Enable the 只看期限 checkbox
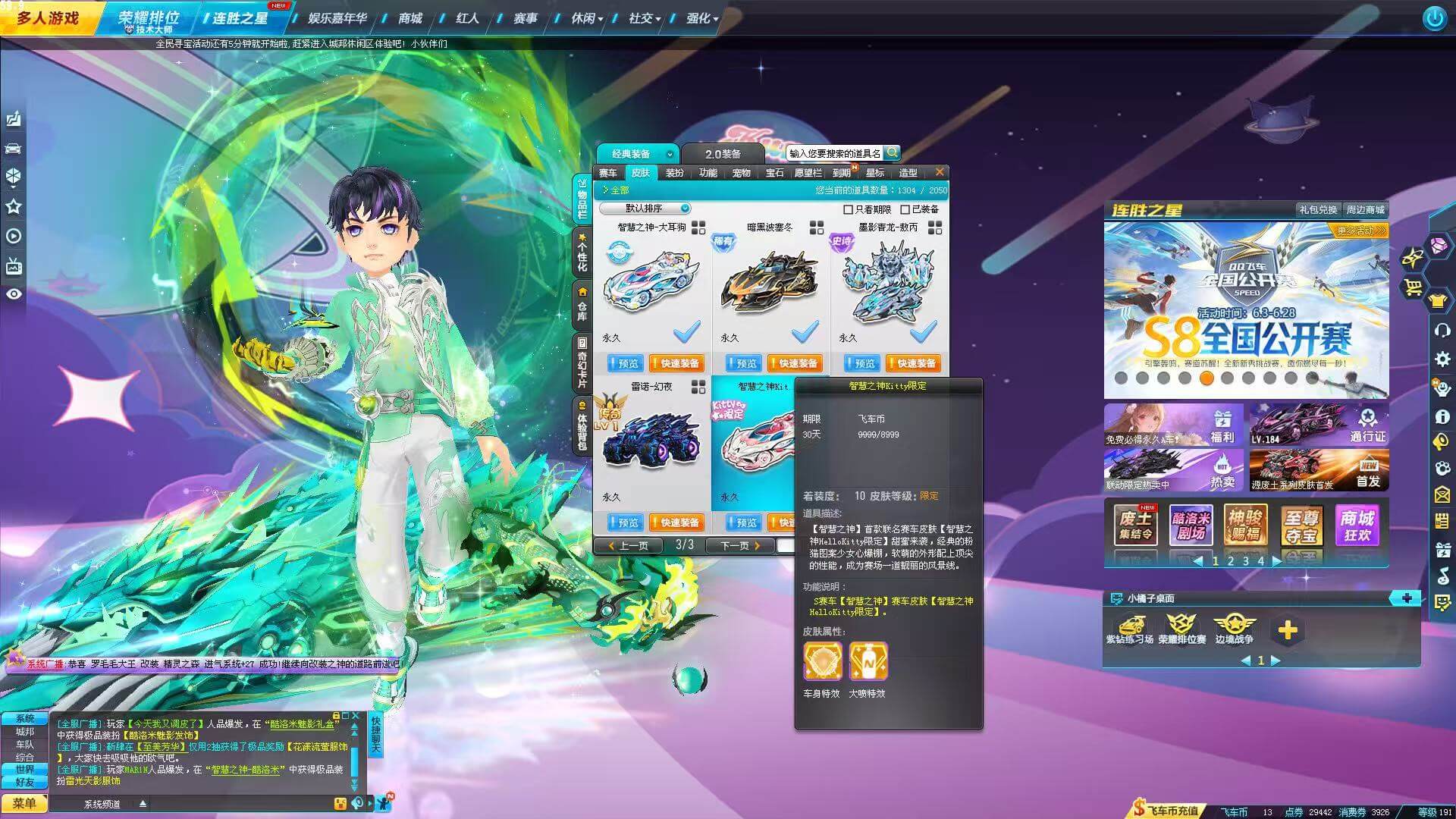The width and height of the screenshot is (1456, 819). 848,209
